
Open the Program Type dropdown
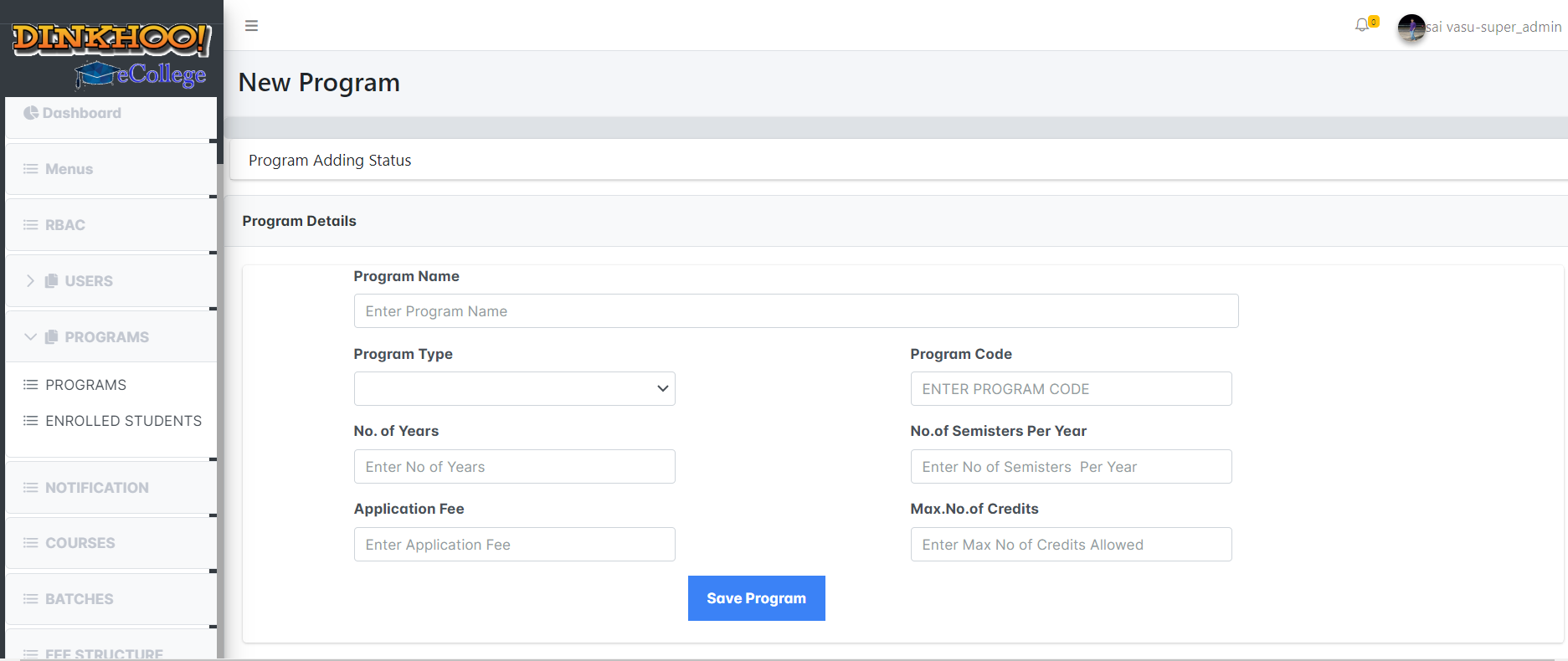pos(514,389)
